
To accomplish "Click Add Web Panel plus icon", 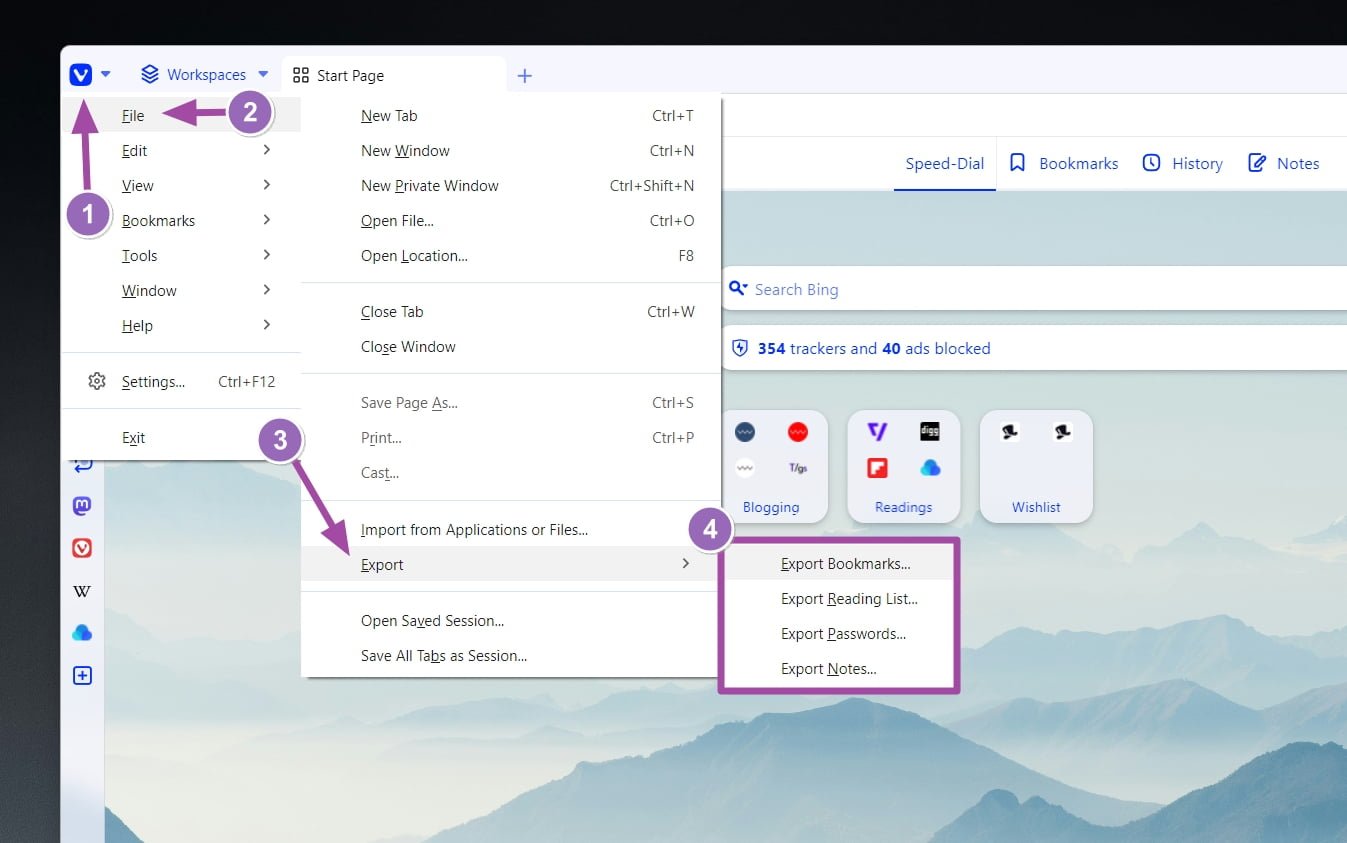I will coord(82,676).
